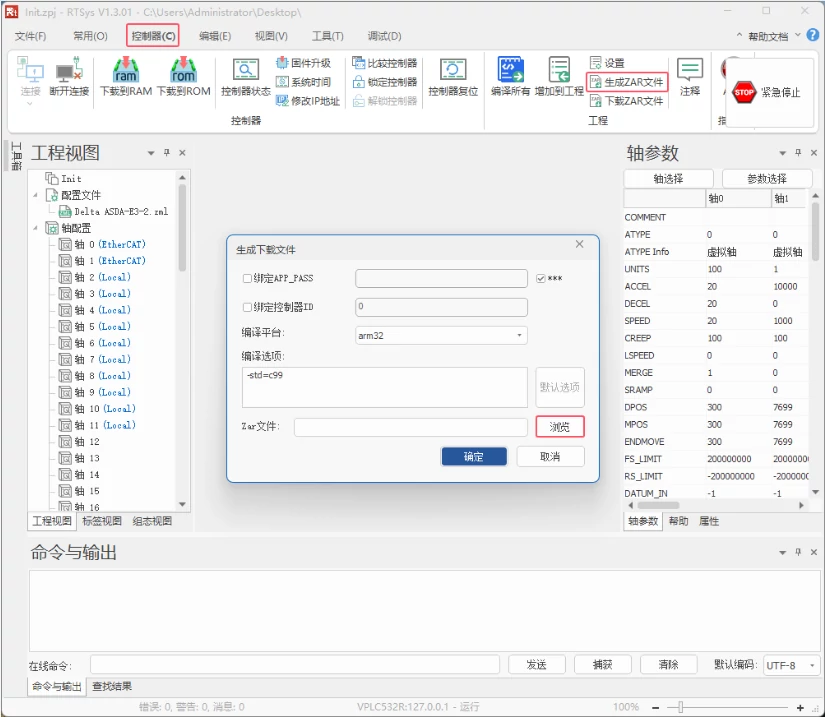
Task: Switch to the 标签视图 tab
Action: click(x=102, y=521)
